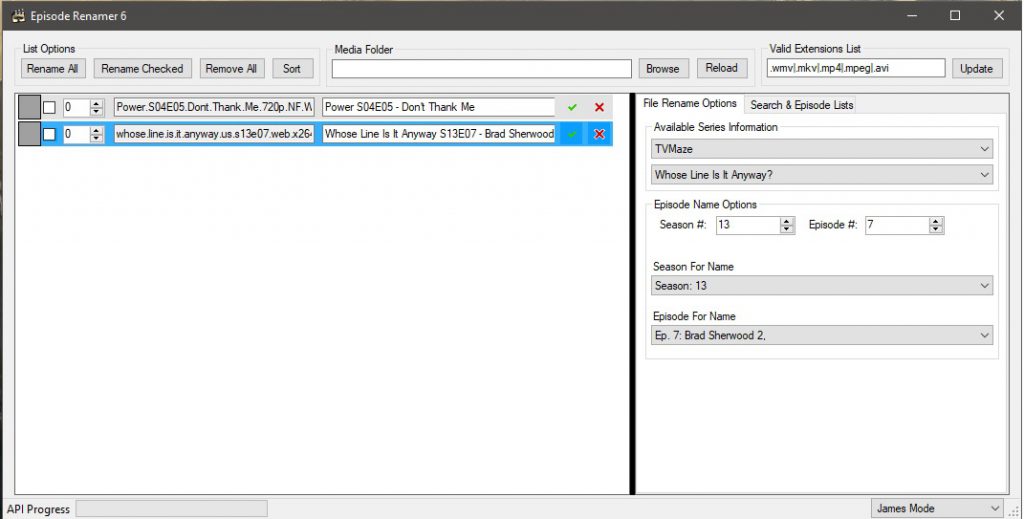
Task: Remove Whose Line row with red X
Action: point(599,134)
